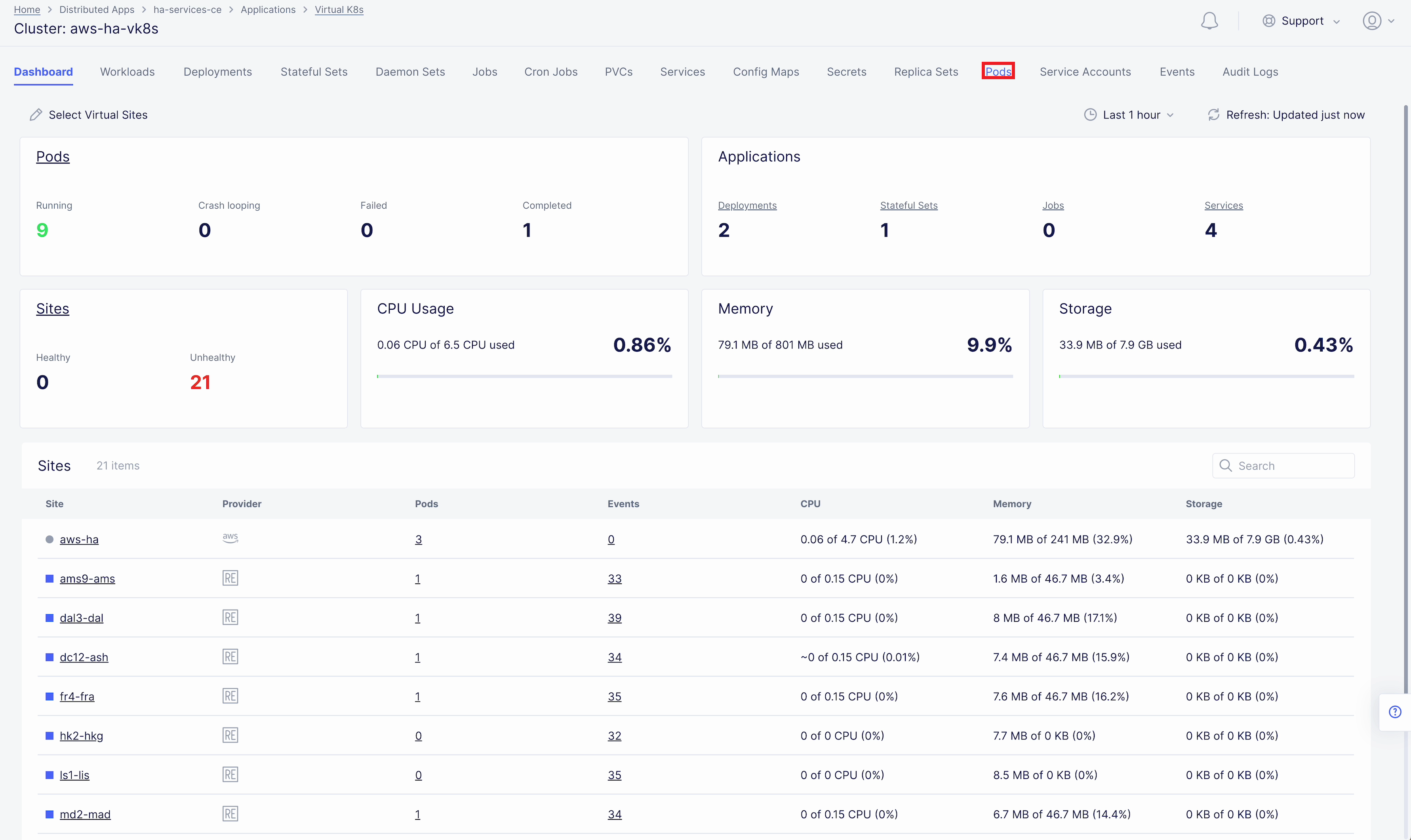This screenshot has height=840, width=1411.
Task: Click the pencil icon for Select Virtual Sites
Action: click(x=36, y=115)
